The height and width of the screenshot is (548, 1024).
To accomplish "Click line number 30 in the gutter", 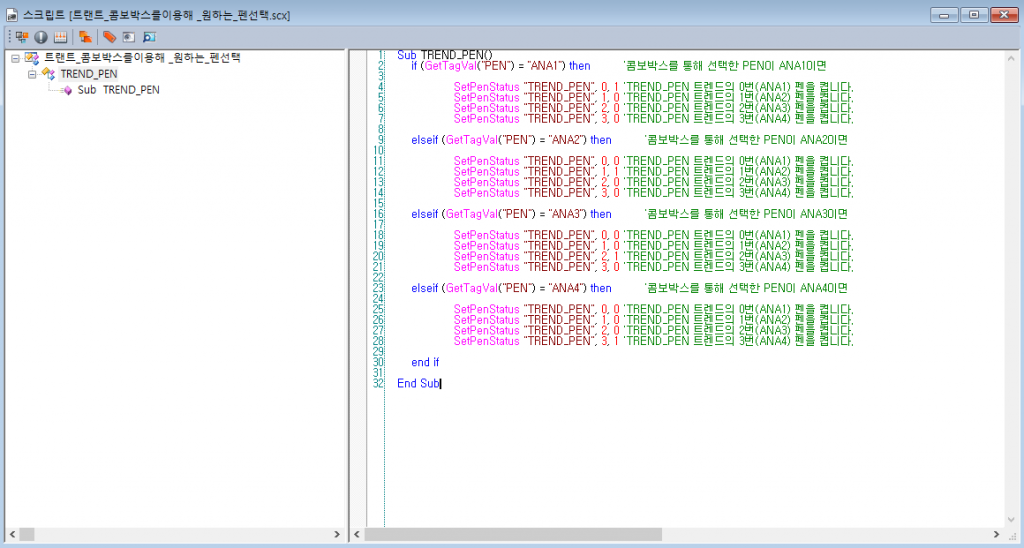I will tap(378, 363).
